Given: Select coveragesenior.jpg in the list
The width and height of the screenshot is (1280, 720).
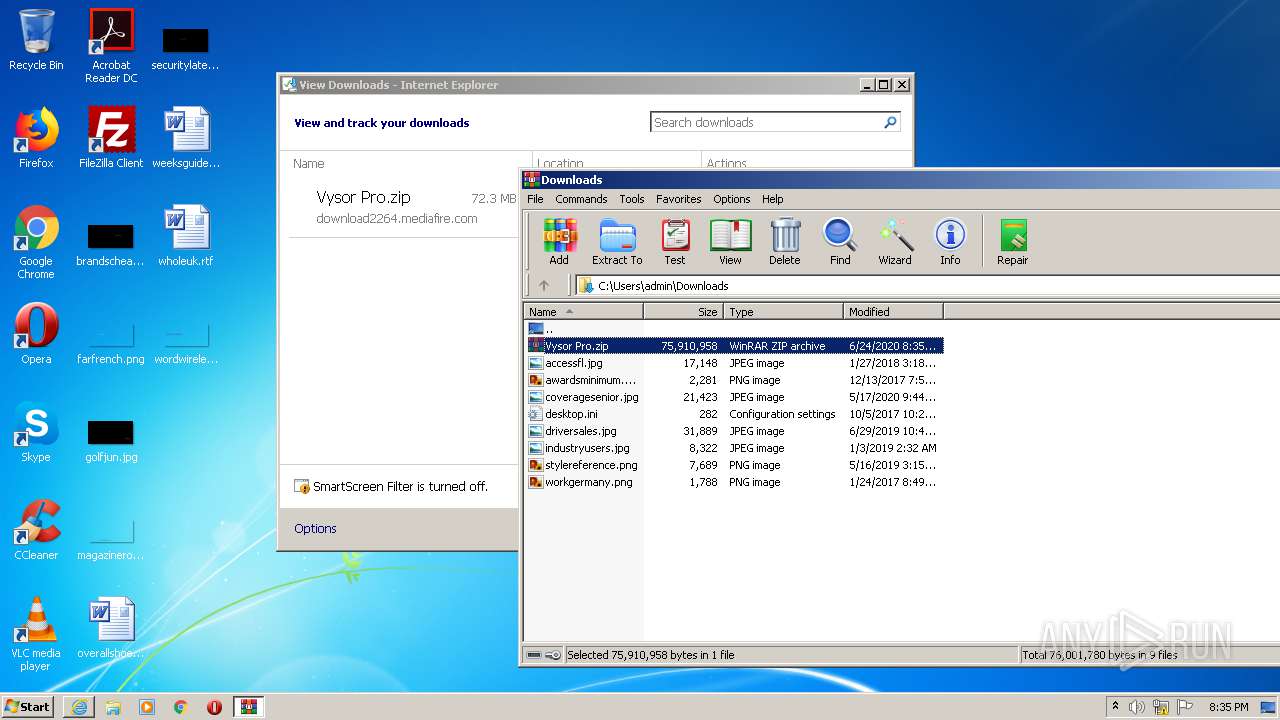Looking at the screenshot, I should (733, 397).
